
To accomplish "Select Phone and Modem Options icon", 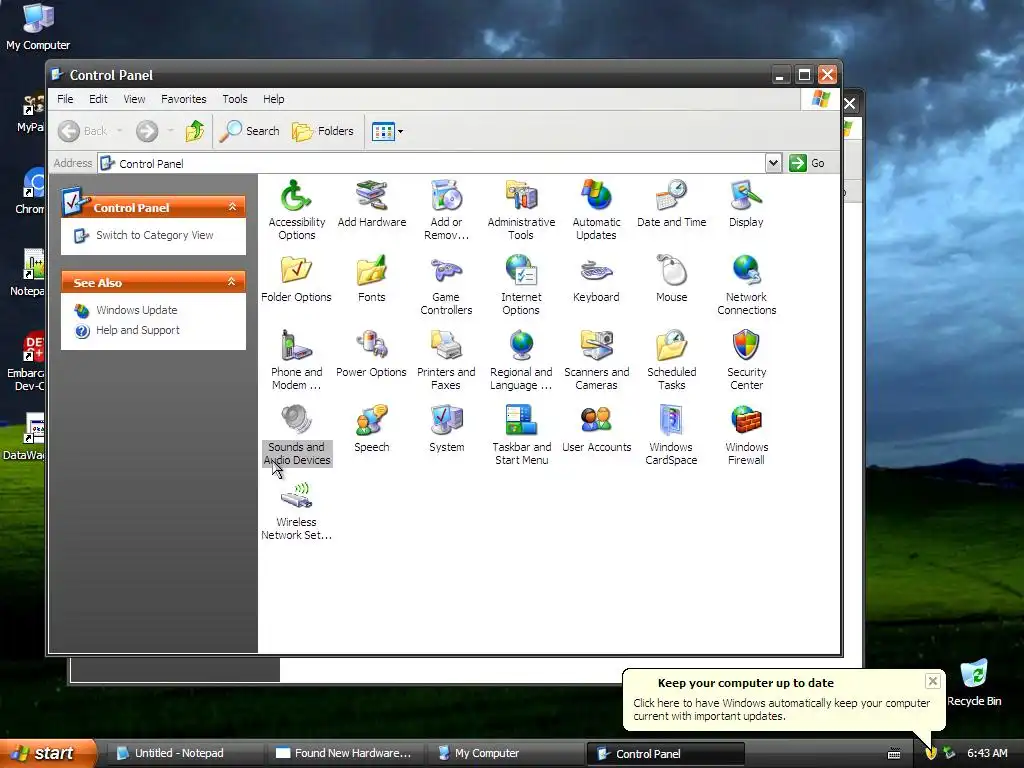I will 296,359.
